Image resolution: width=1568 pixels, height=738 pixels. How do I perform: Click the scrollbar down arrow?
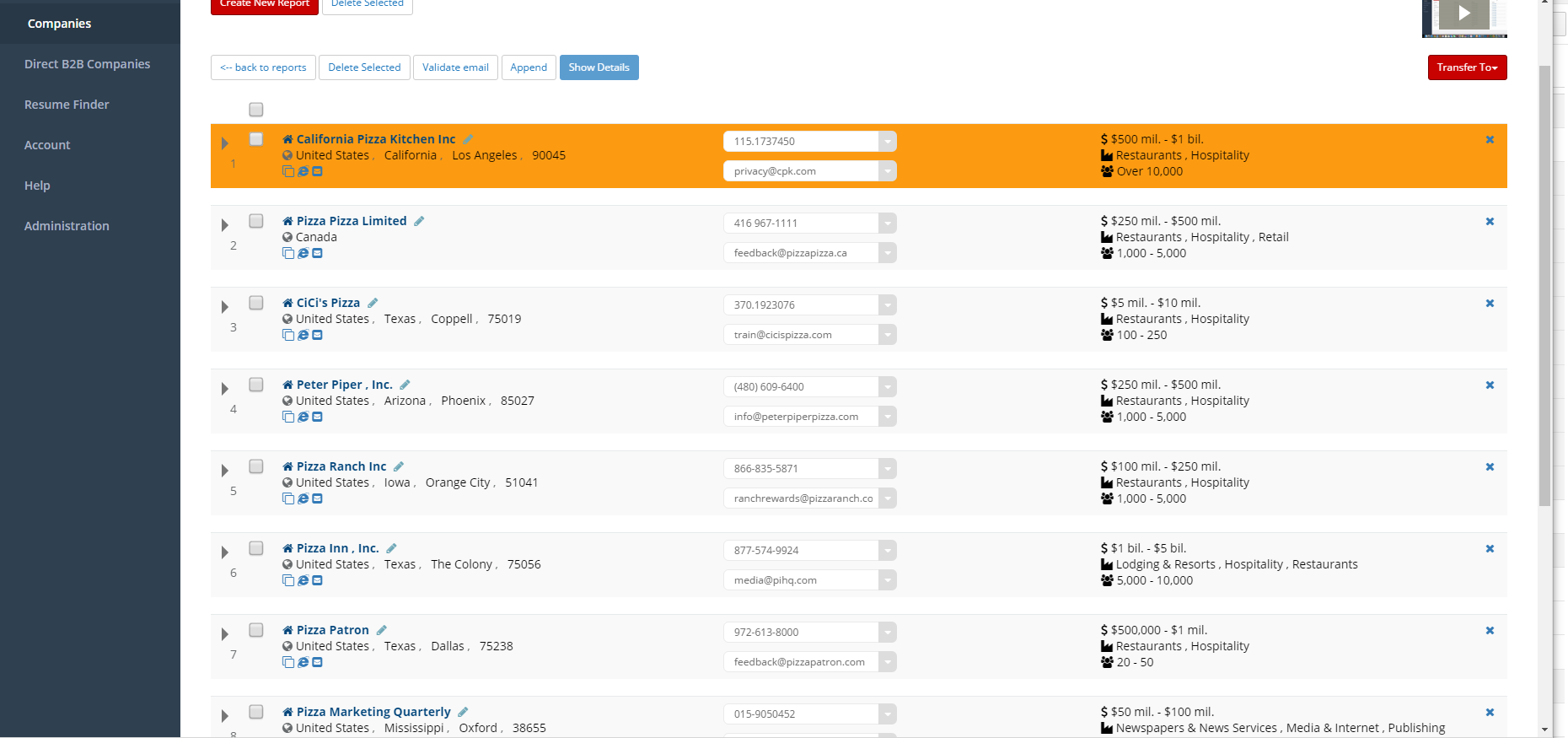(x=1544, y=730)
